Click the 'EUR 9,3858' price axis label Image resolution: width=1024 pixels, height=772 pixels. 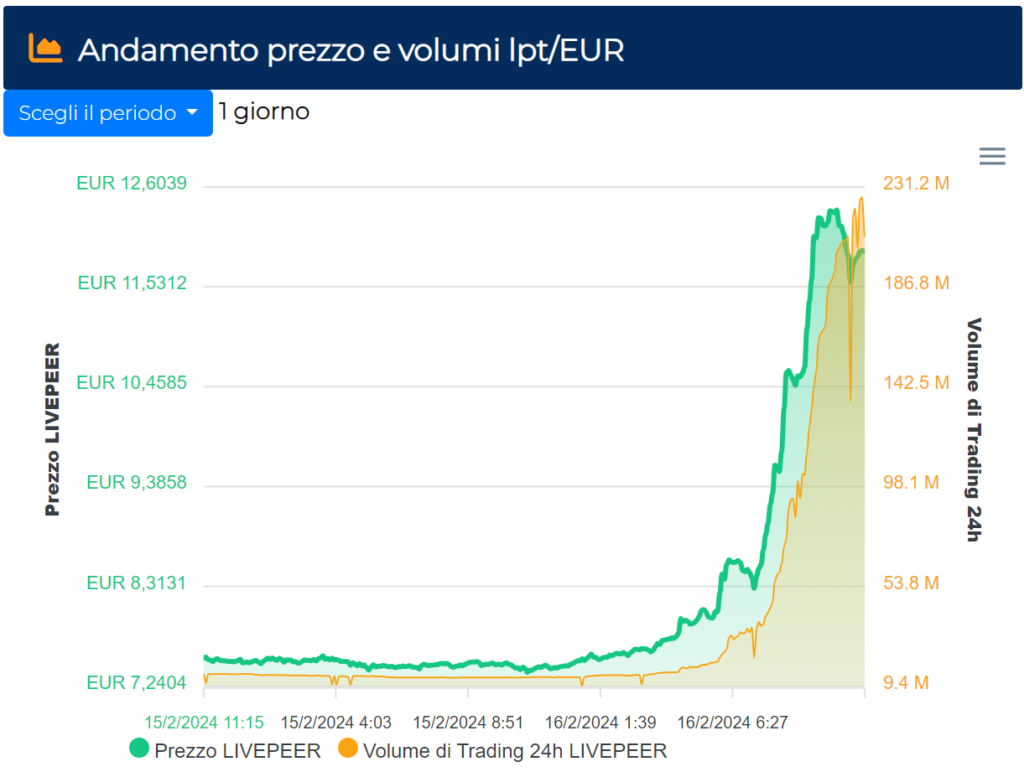(136, 483)
